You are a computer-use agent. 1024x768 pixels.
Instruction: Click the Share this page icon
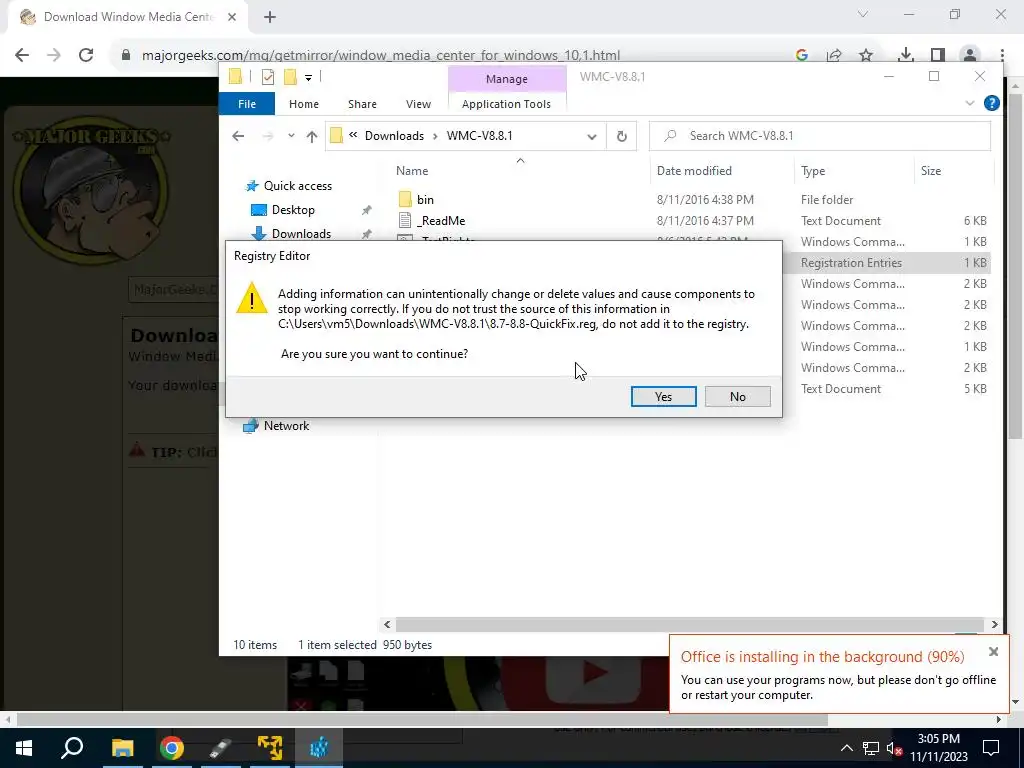(x=834, y=55)
